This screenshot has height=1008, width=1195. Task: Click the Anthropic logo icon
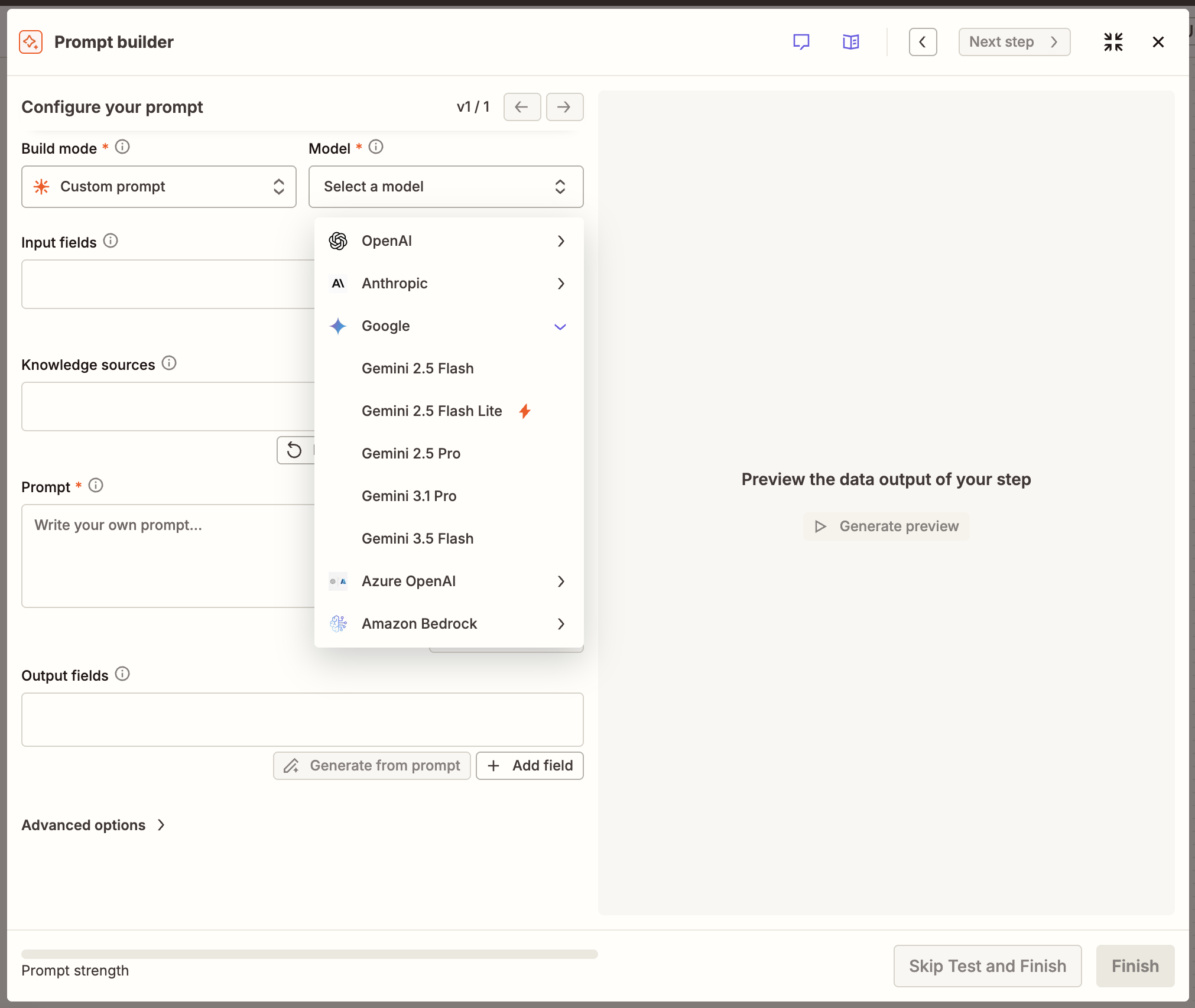coord(338,284)
